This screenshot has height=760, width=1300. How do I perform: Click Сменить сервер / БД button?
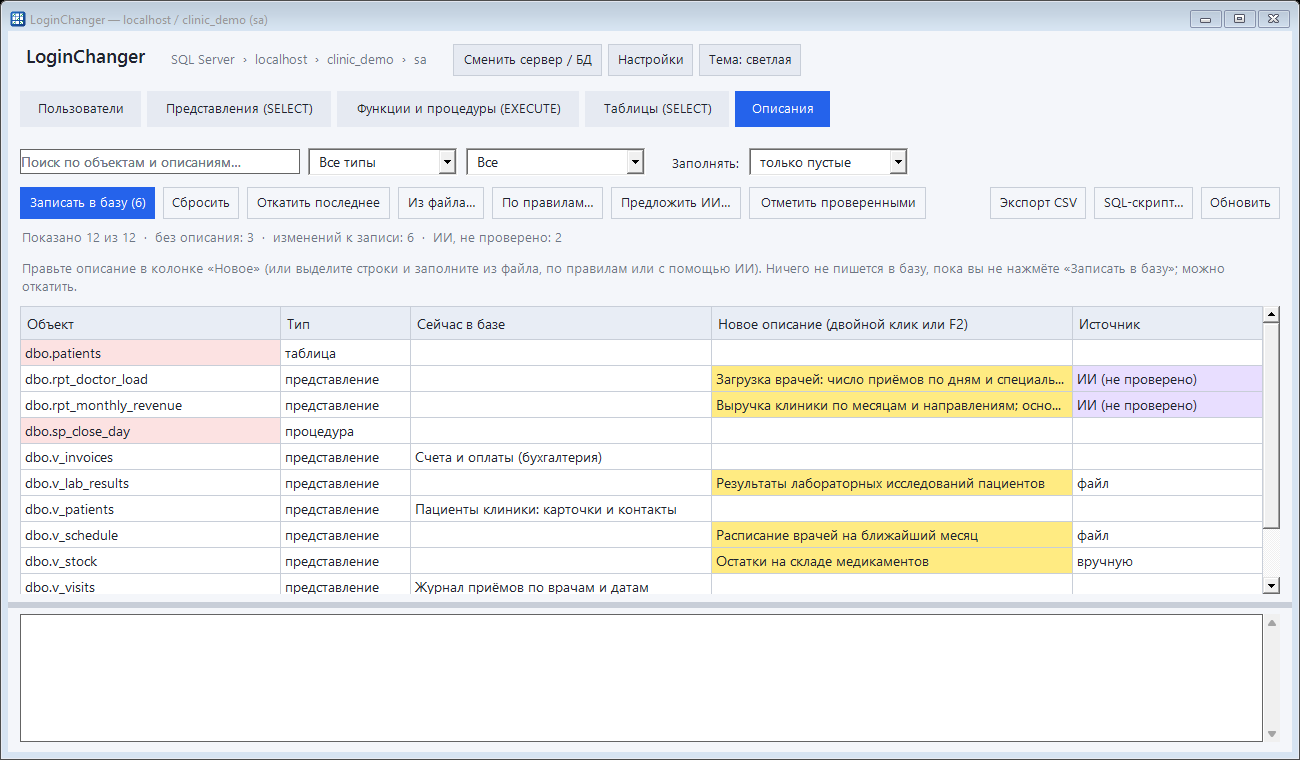[x=528, y=60]
